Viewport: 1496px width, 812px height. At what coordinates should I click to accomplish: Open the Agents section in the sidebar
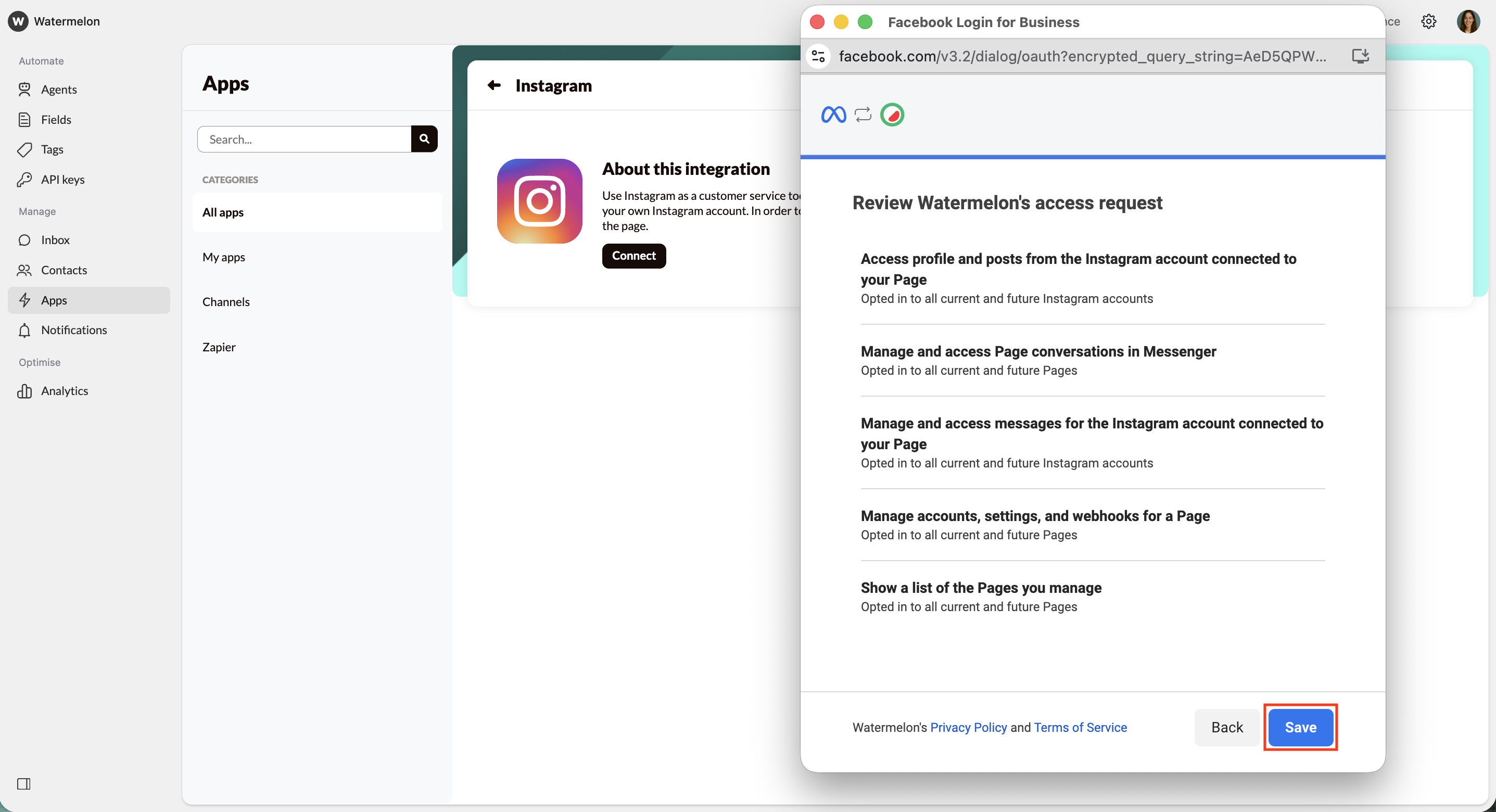click(x=58, y=90)
